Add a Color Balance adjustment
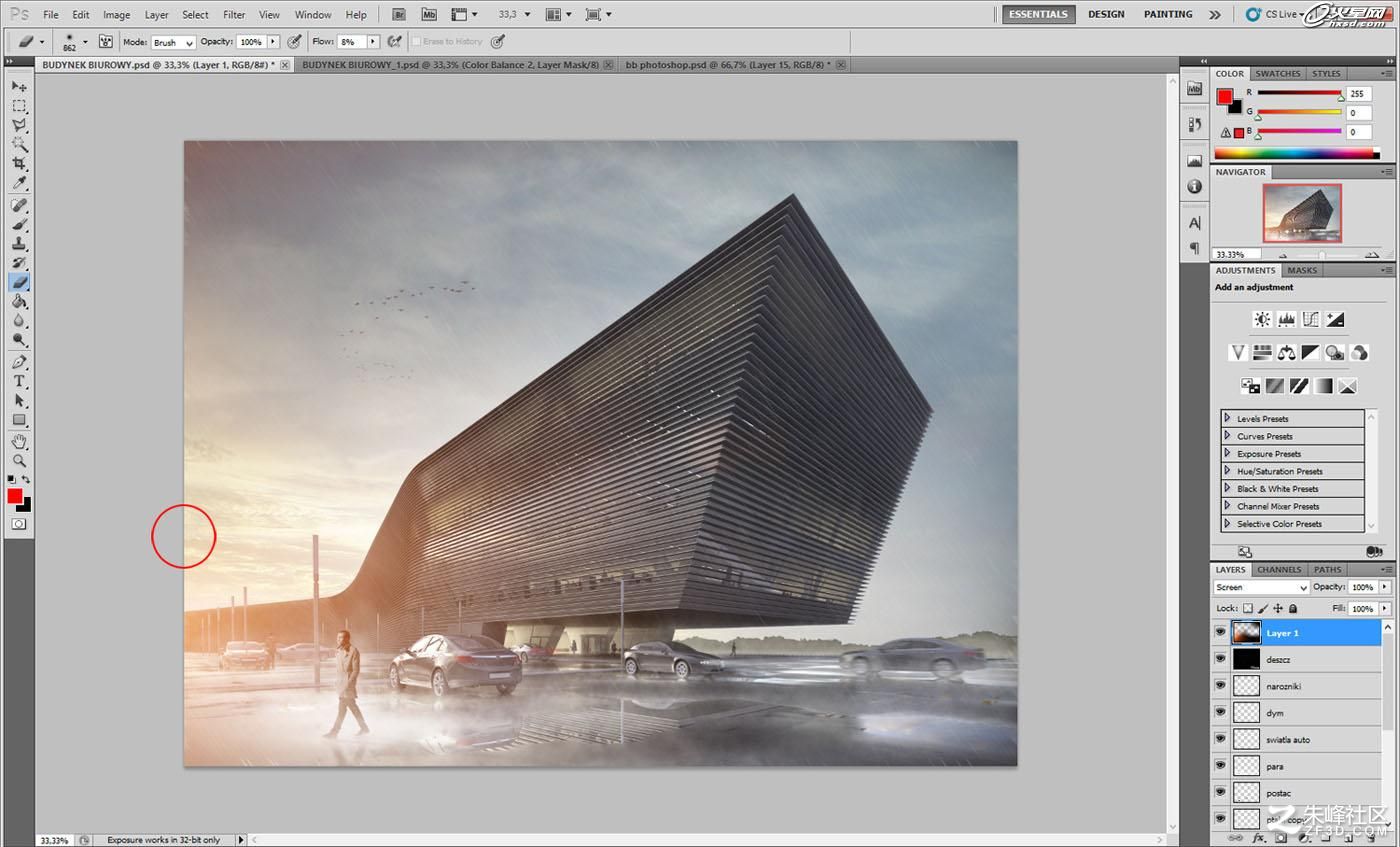1400x847 pixels. [1286, 352]
